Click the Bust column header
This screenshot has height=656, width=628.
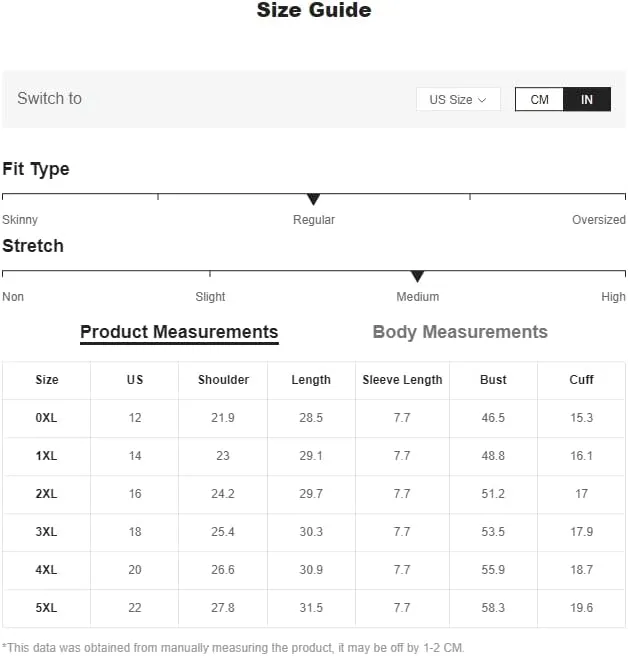point(493,380)
